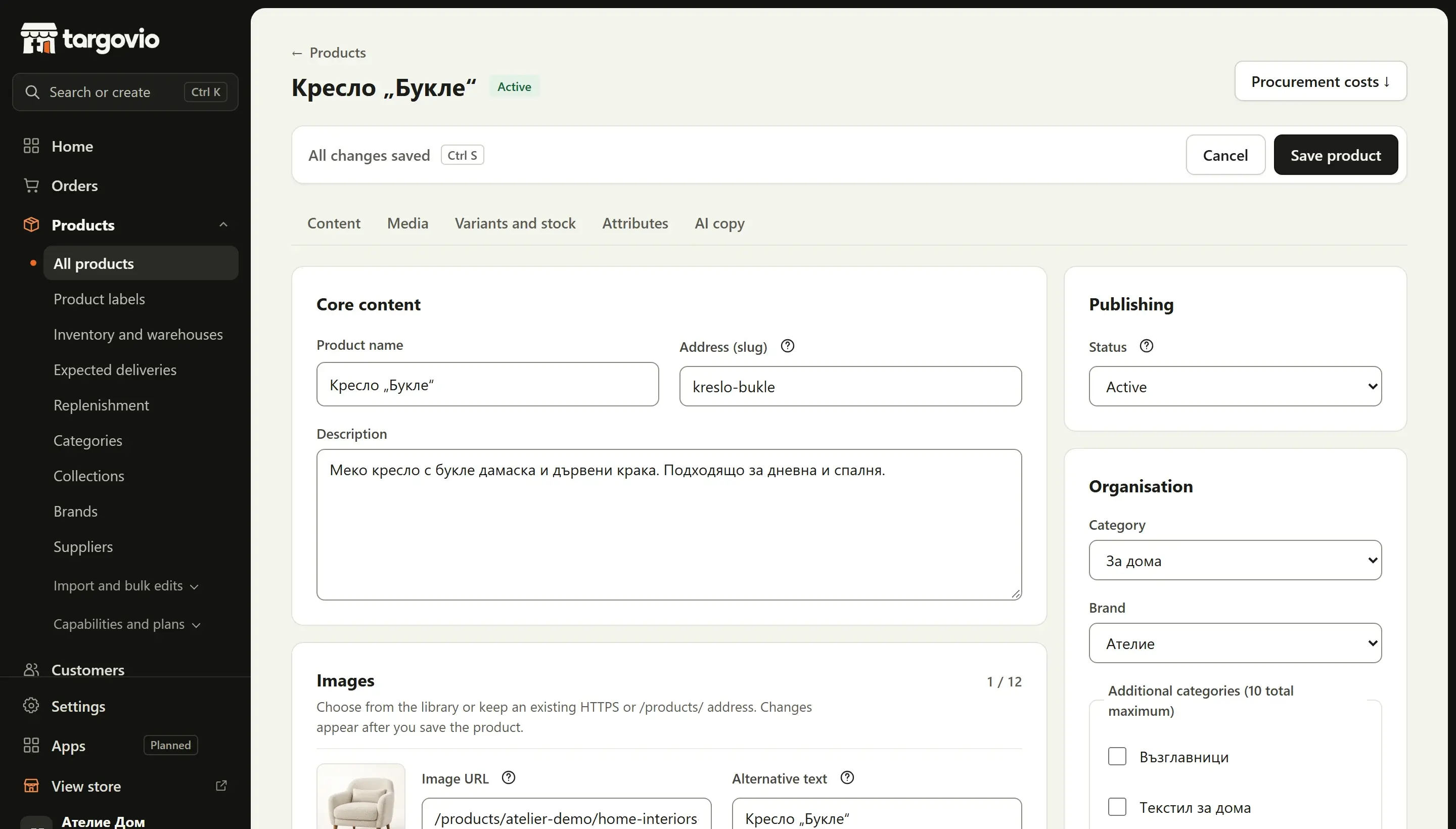1456x829 pixels.
Task: Open Expected deliveries page
Action: 115,370
